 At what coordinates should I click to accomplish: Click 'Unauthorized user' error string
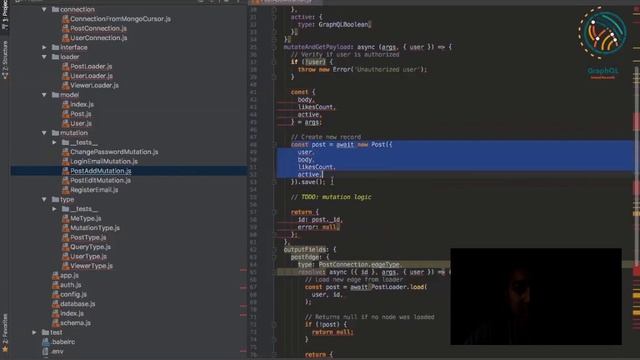tap(388, 69)
